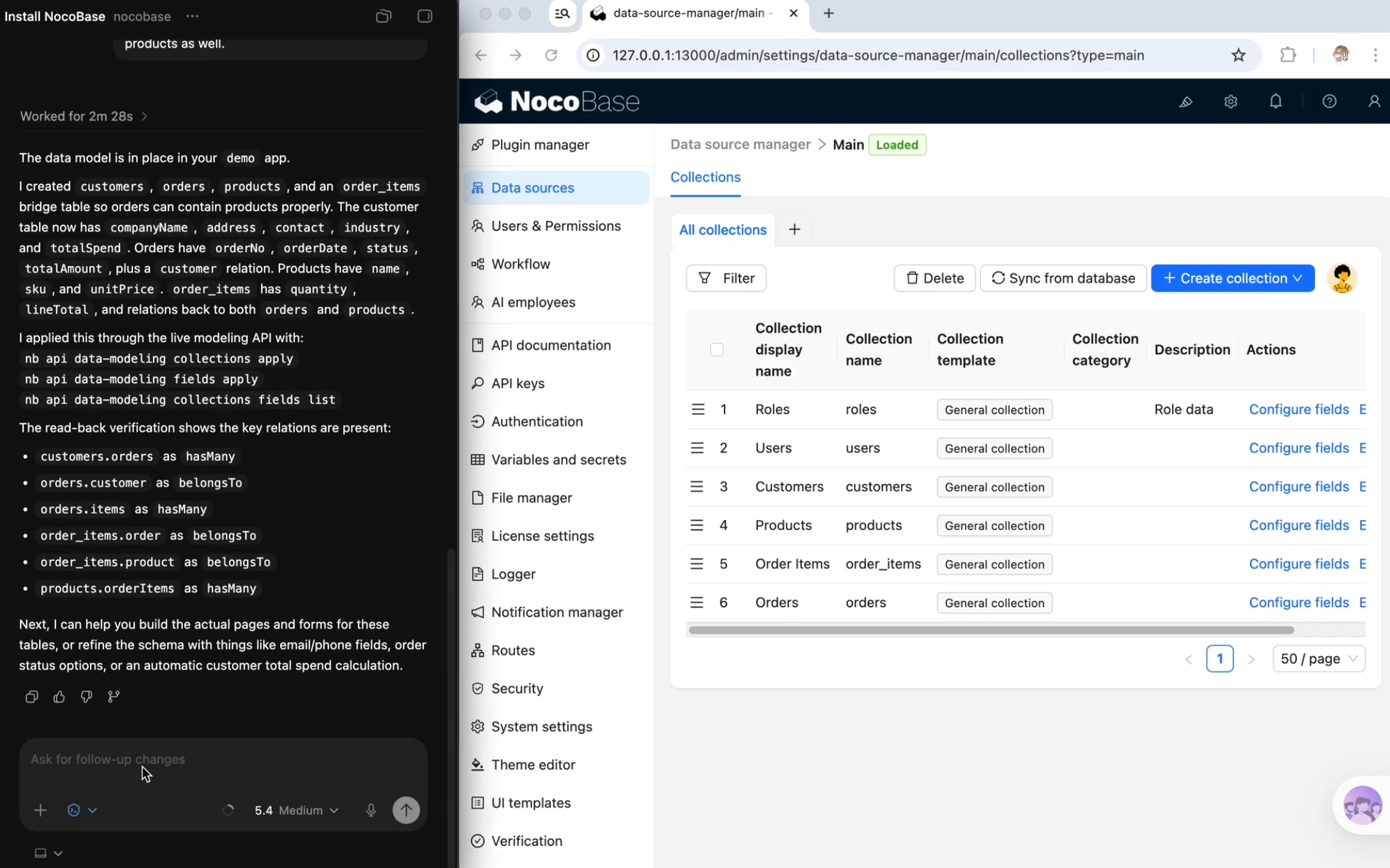Image resolution: width=1390 pixels, height=868 pixels.
Task: Bookmark this page with the star icon
Action: tap(1238, 55)
